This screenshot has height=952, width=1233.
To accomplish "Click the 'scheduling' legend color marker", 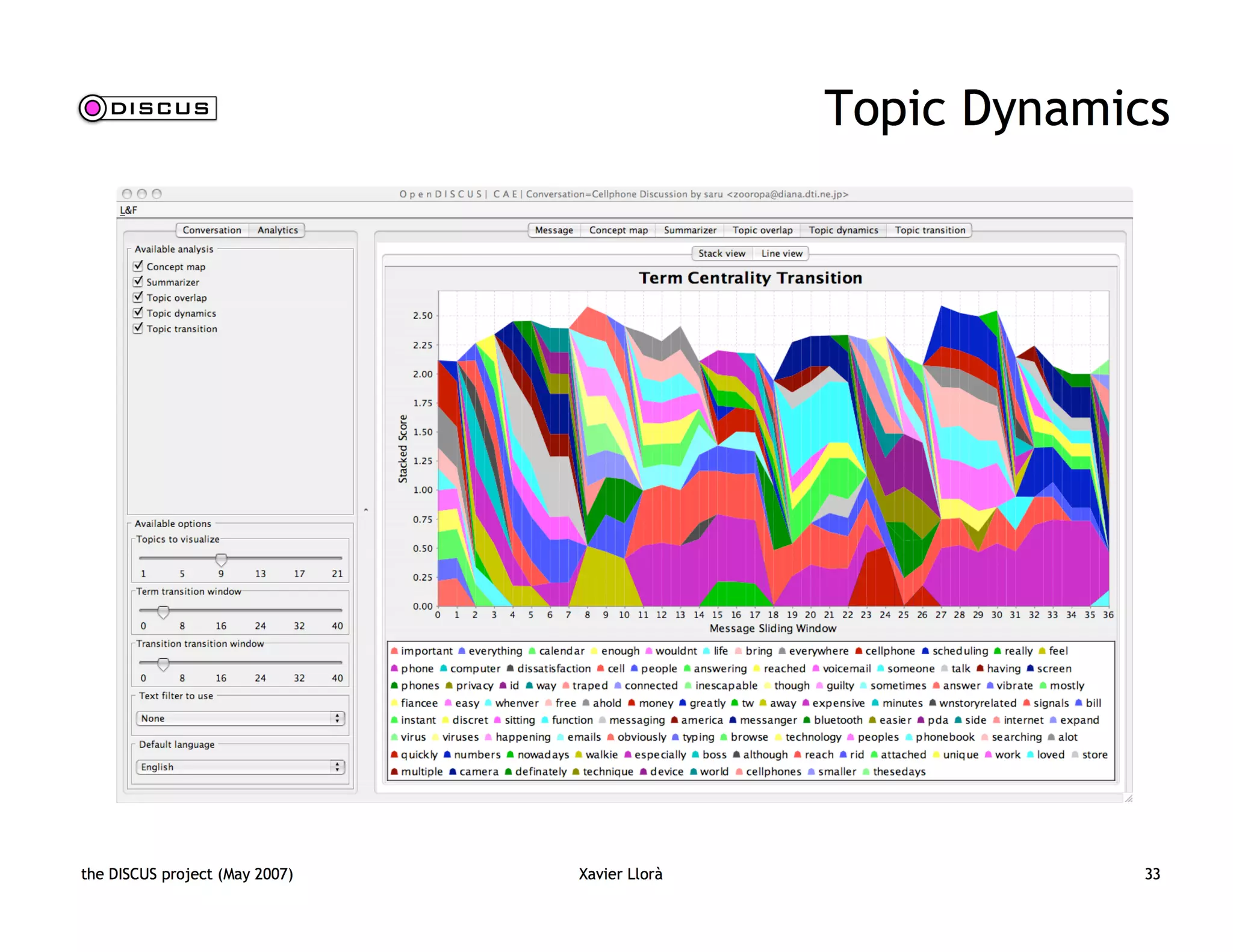I will click(925, 651).
